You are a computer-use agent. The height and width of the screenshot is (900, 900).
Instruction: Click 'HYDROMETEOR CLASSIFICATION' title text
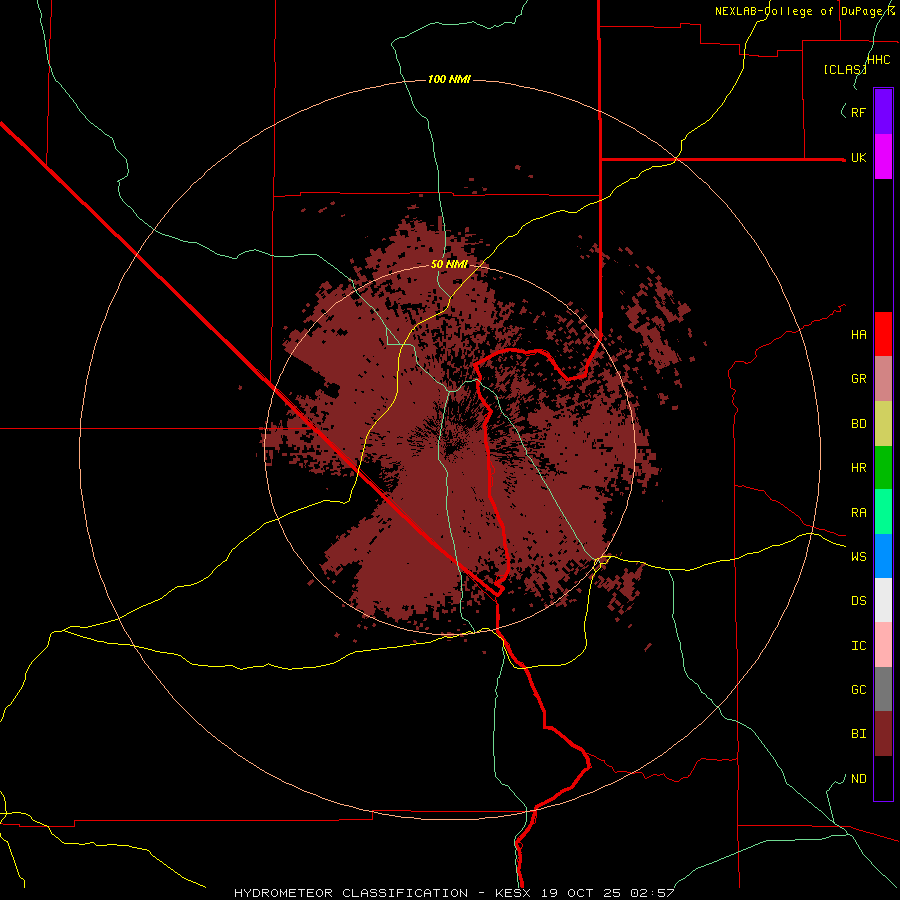[351, 893]
